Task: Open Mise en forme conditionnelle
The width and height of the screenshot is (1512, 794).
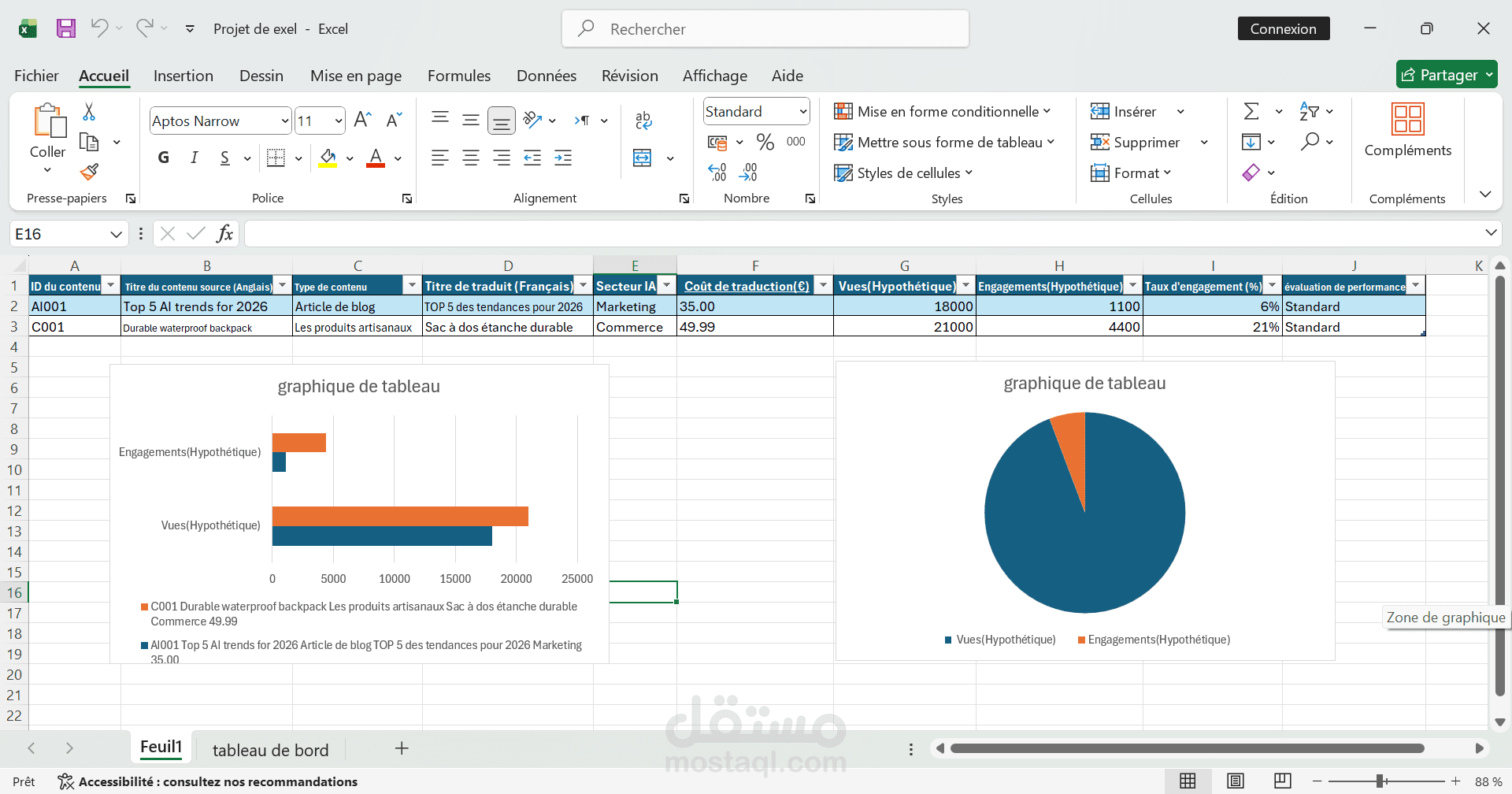Action: point(943,111)
